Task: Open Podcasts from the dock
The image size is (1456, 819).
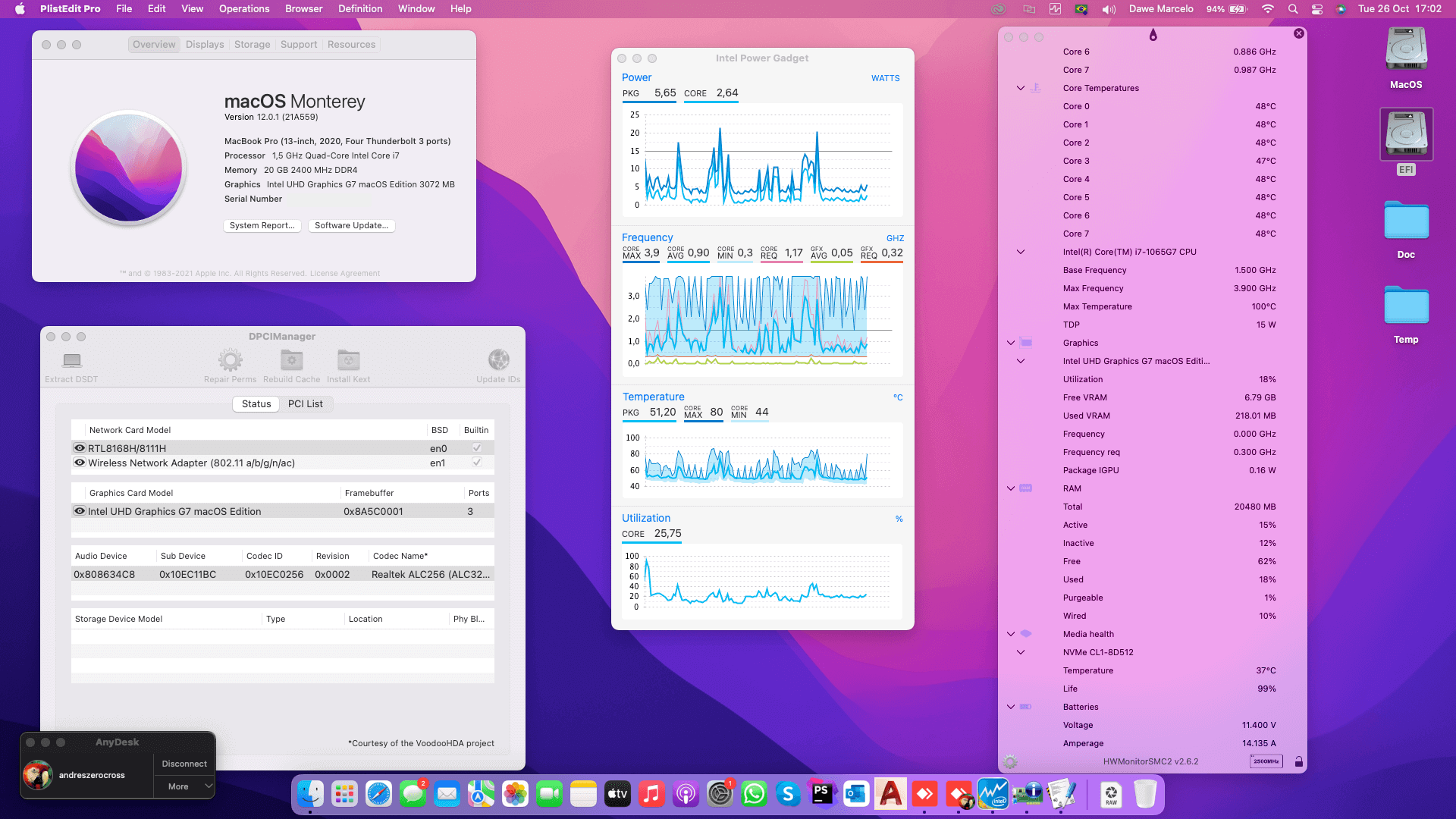Action: click(686, 794)
